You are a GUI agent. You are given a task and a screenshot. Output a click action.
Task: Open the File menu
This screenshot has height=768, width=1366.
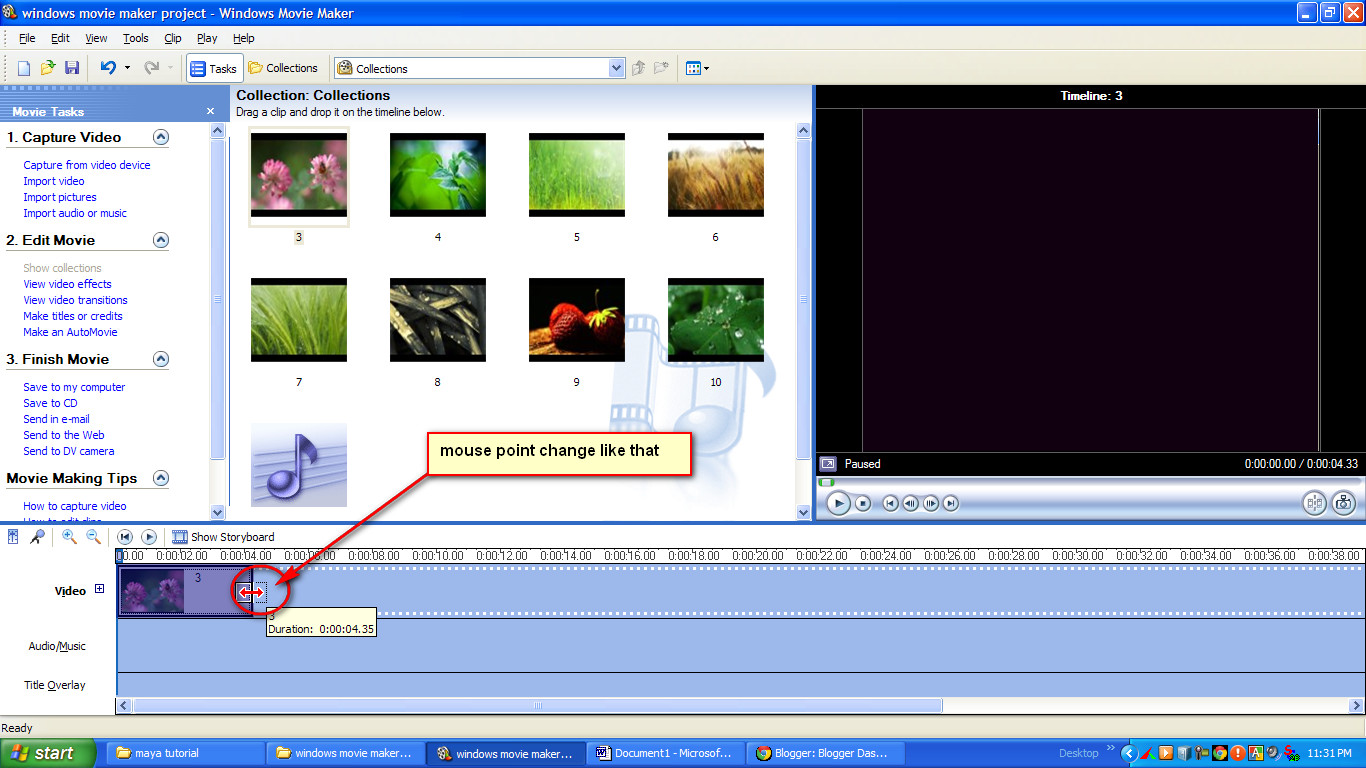pyautogui.click(x=27, y=38)
